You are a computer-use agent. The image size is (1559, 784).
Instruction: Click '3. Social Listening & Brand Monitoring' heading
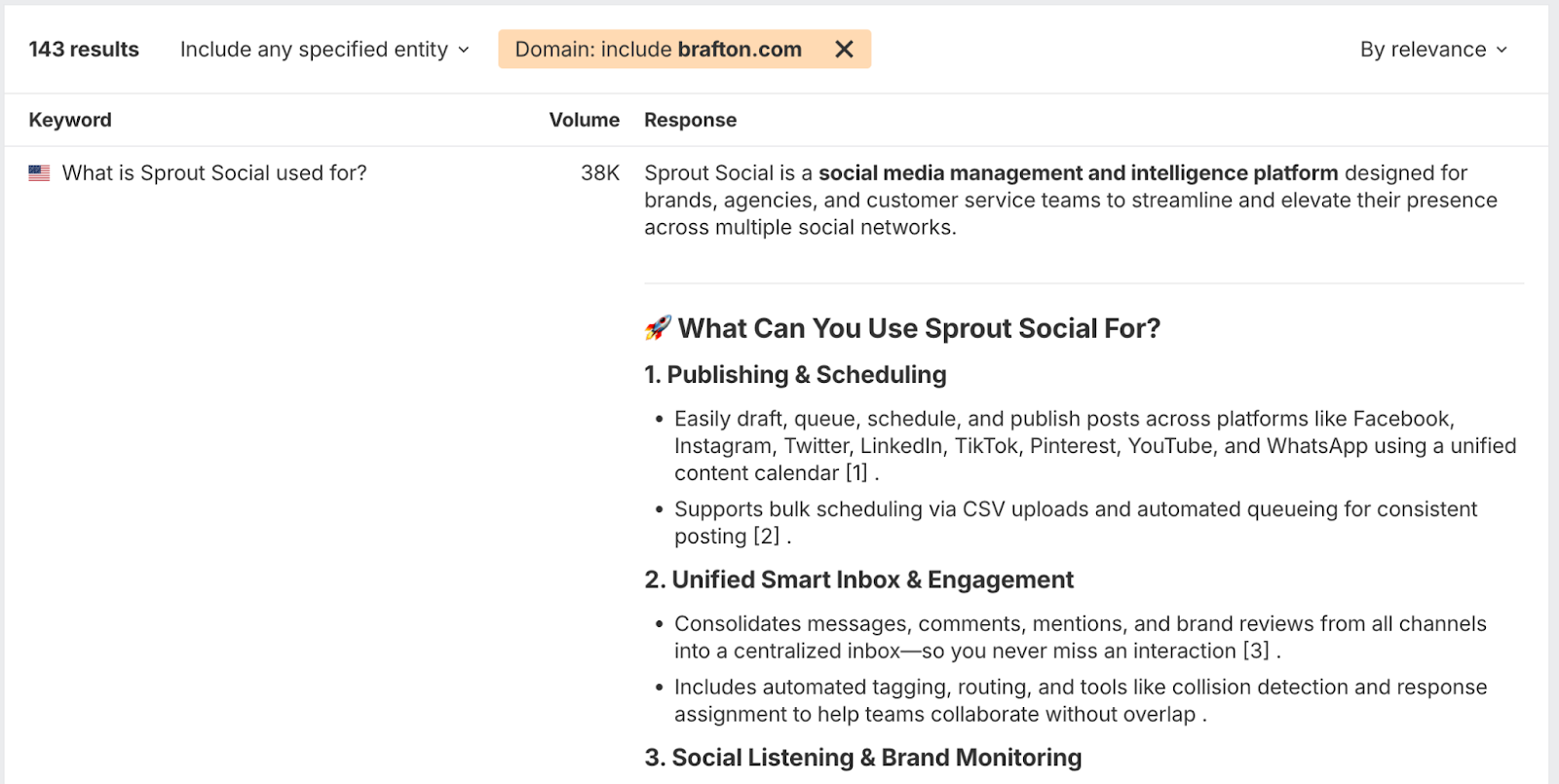click(x=863, y=758)
